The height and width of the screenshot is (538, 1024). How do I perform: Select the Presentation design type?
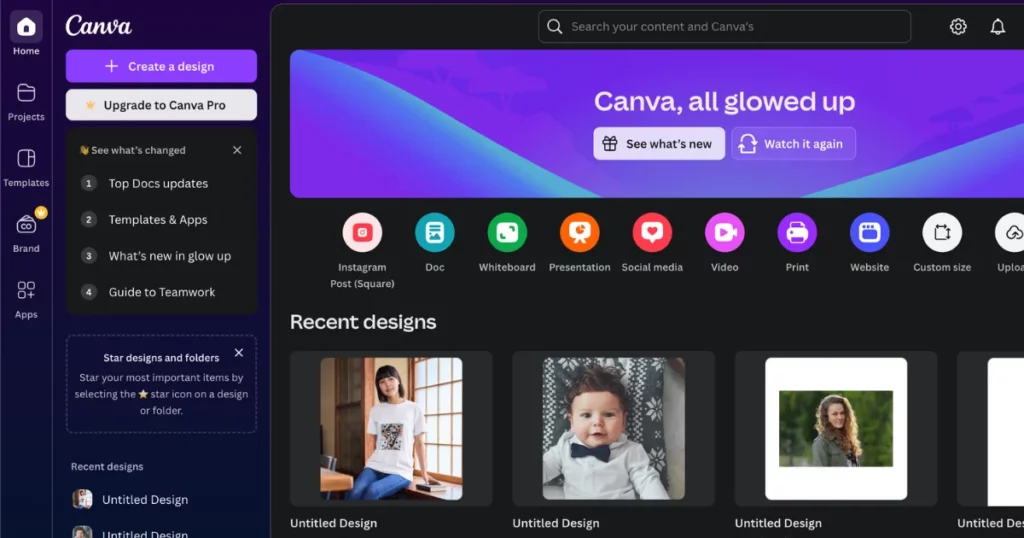tap(579, 243)
